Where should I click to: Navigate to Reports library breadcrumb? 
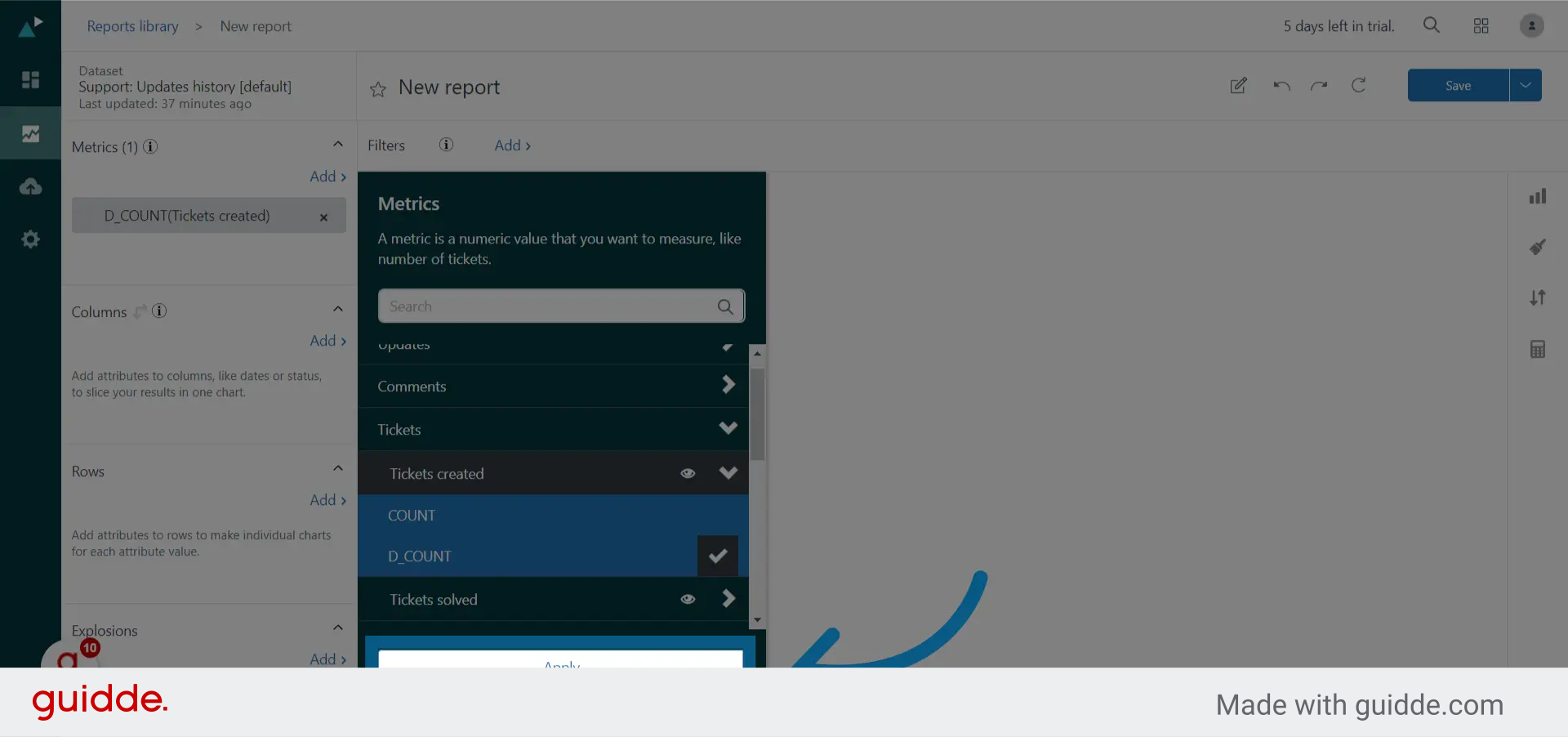coord(132,25)
